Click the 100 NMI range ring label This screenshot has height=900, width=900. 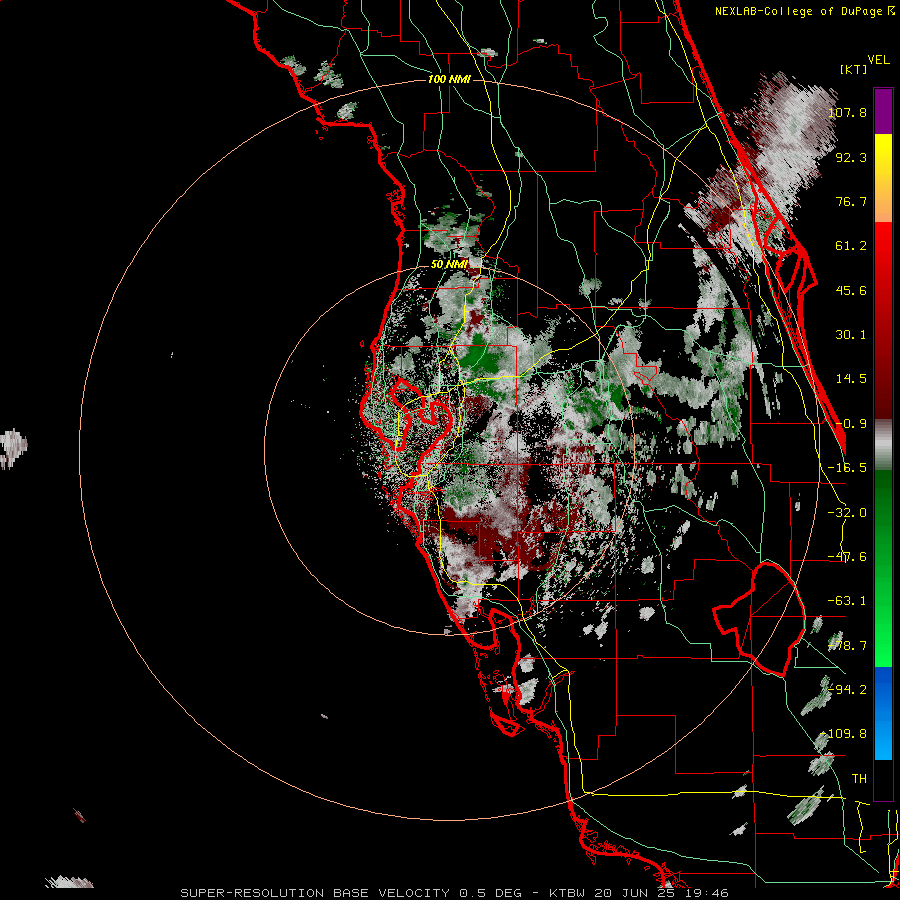click(449, 79)
